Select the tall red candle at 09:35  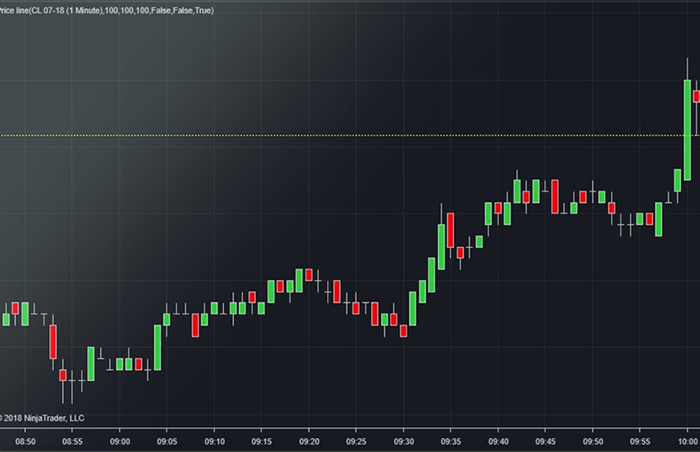click(450, 230)
